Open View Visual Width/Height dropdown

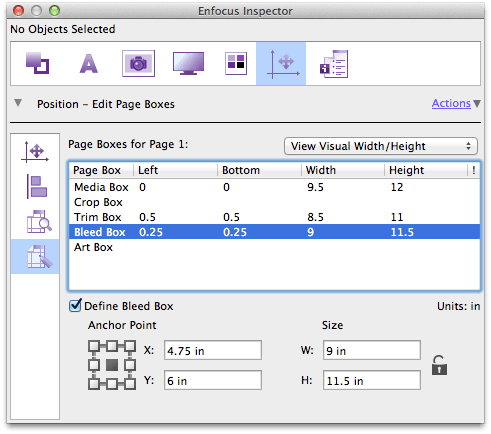pyautogui.click(x=381, y=146)
